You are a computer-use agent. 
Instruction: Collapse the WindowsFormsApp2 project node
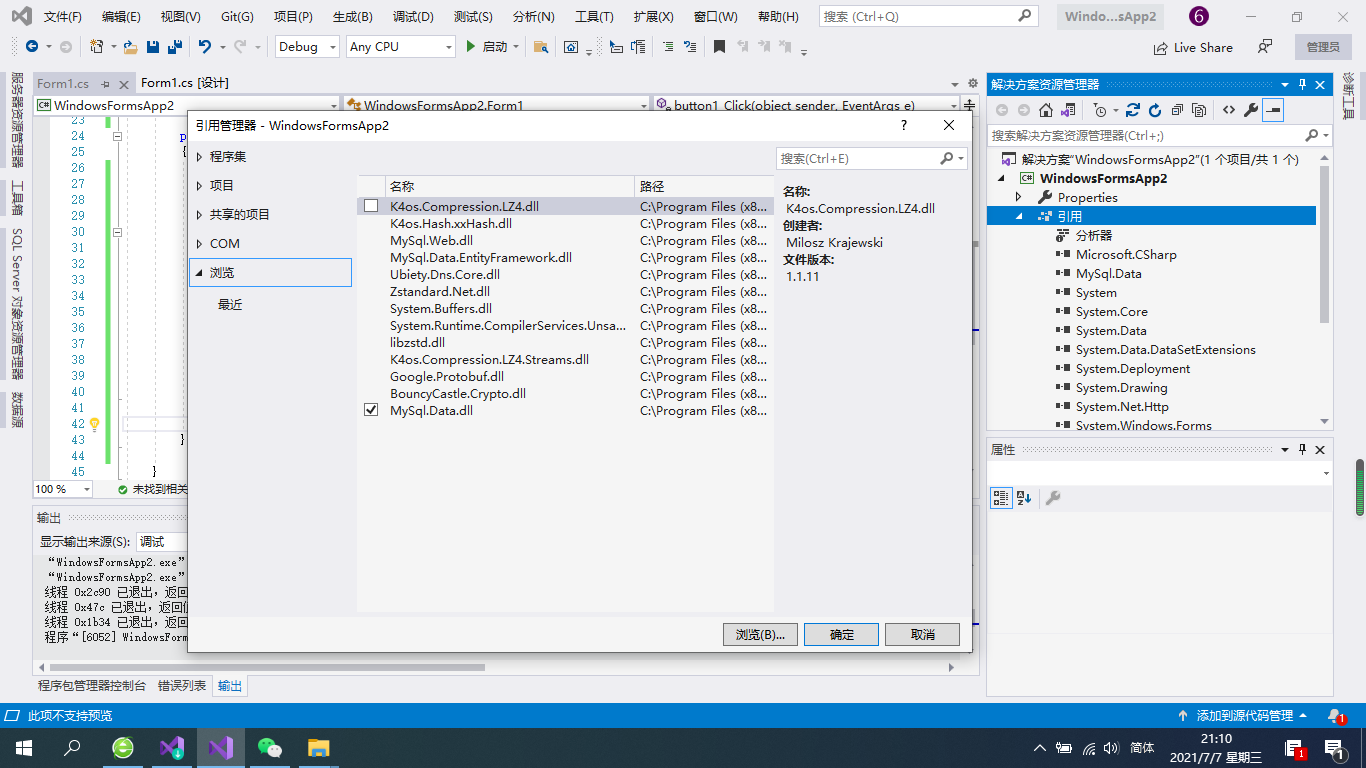pos(1002,178)
